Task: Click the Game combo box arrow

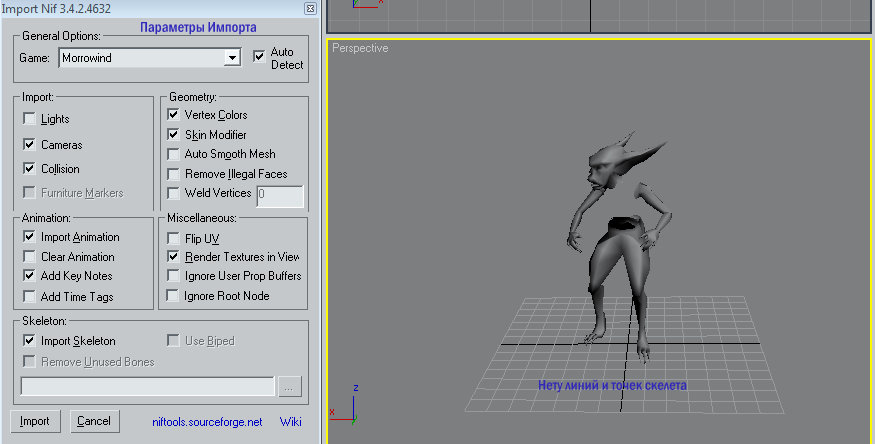Action: pos(232,58)
